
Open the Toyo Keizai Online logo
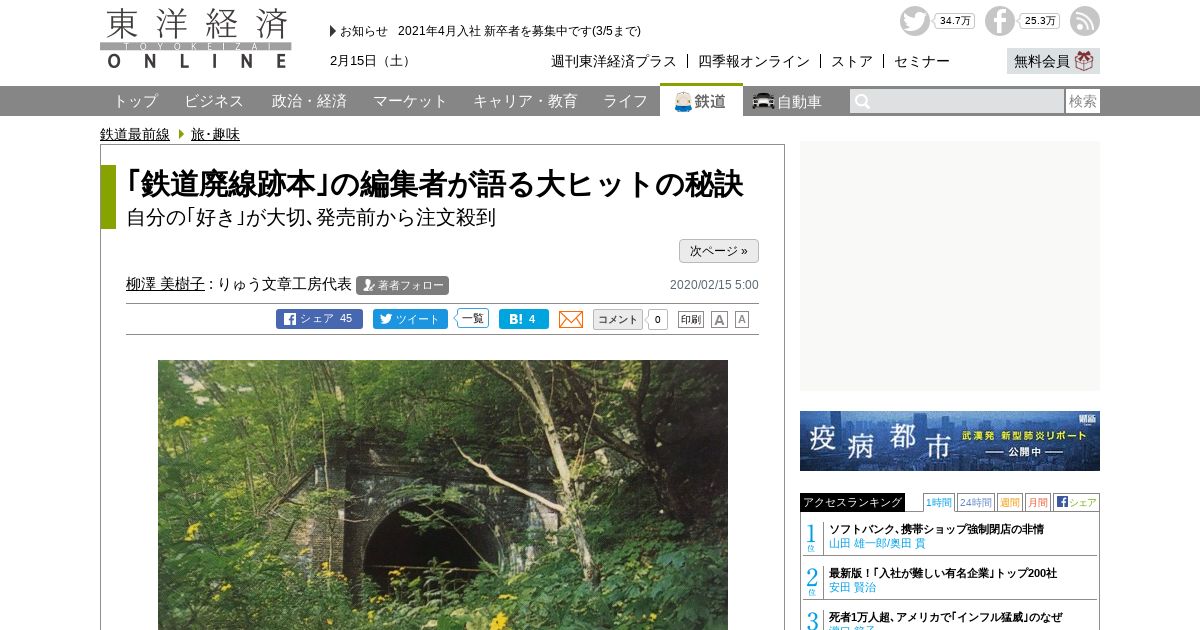196,39
